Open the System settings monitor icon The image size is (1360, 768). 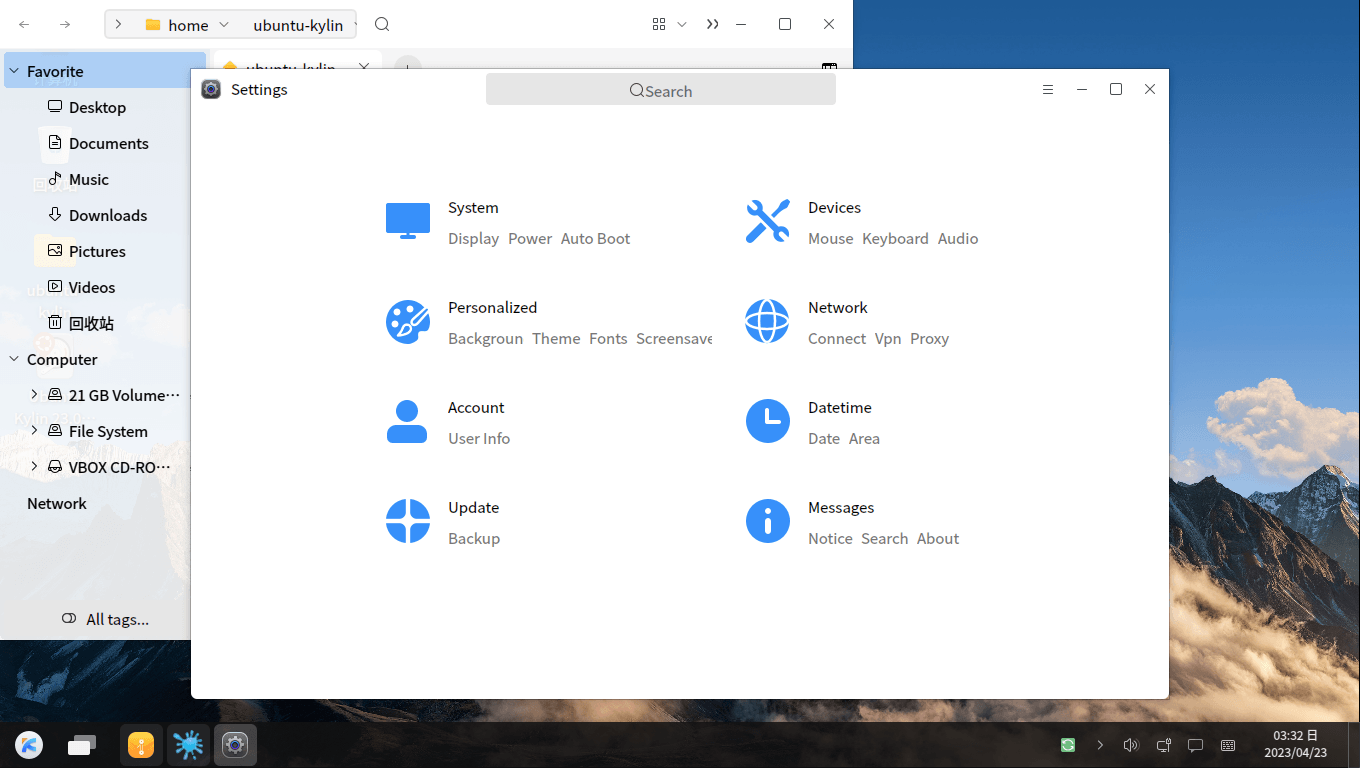coord(408,221)
